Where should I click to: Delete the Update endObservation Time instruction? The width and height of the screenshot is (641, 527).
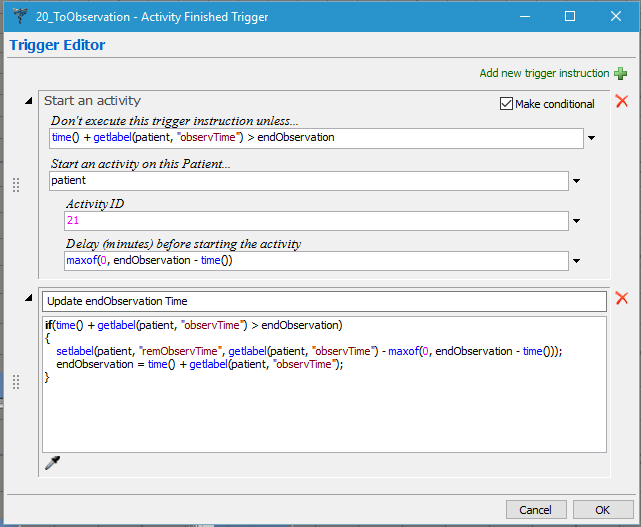click(x=621, y=299)
